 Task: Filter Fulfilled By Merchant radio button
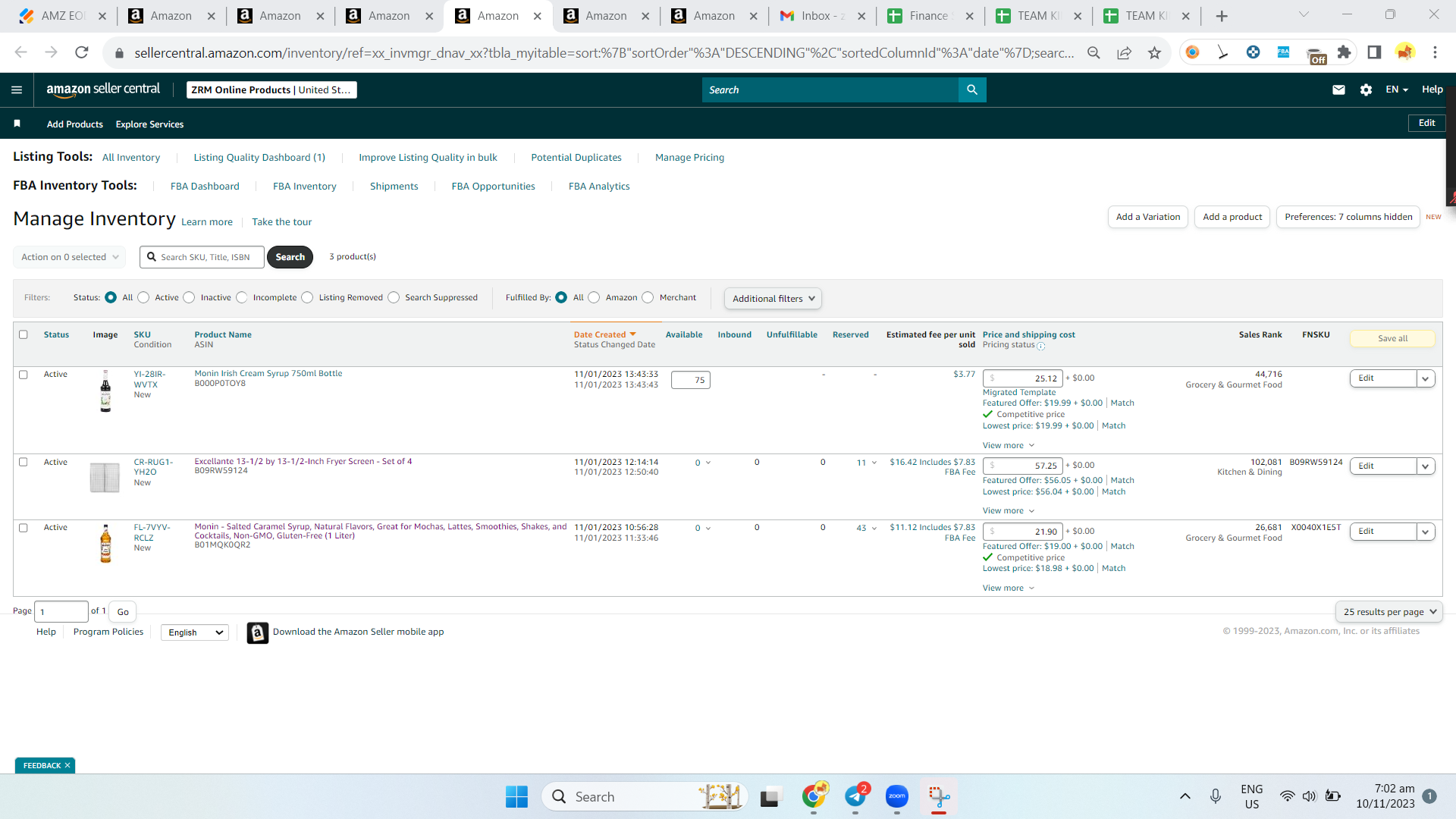coord(648,297)
